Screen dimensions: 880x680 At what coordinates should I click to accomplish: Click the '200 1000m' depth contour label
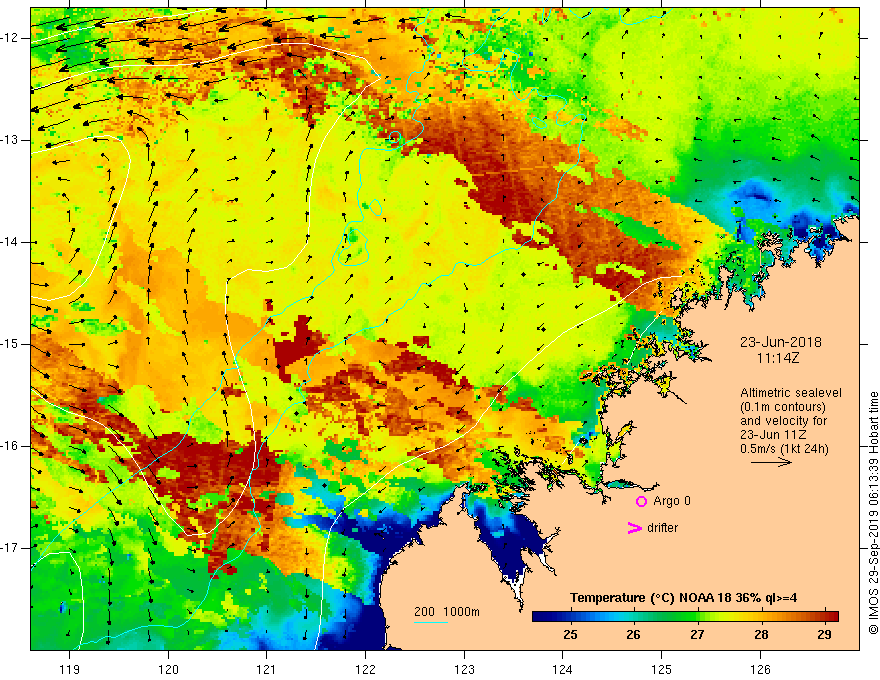[447, 612]
